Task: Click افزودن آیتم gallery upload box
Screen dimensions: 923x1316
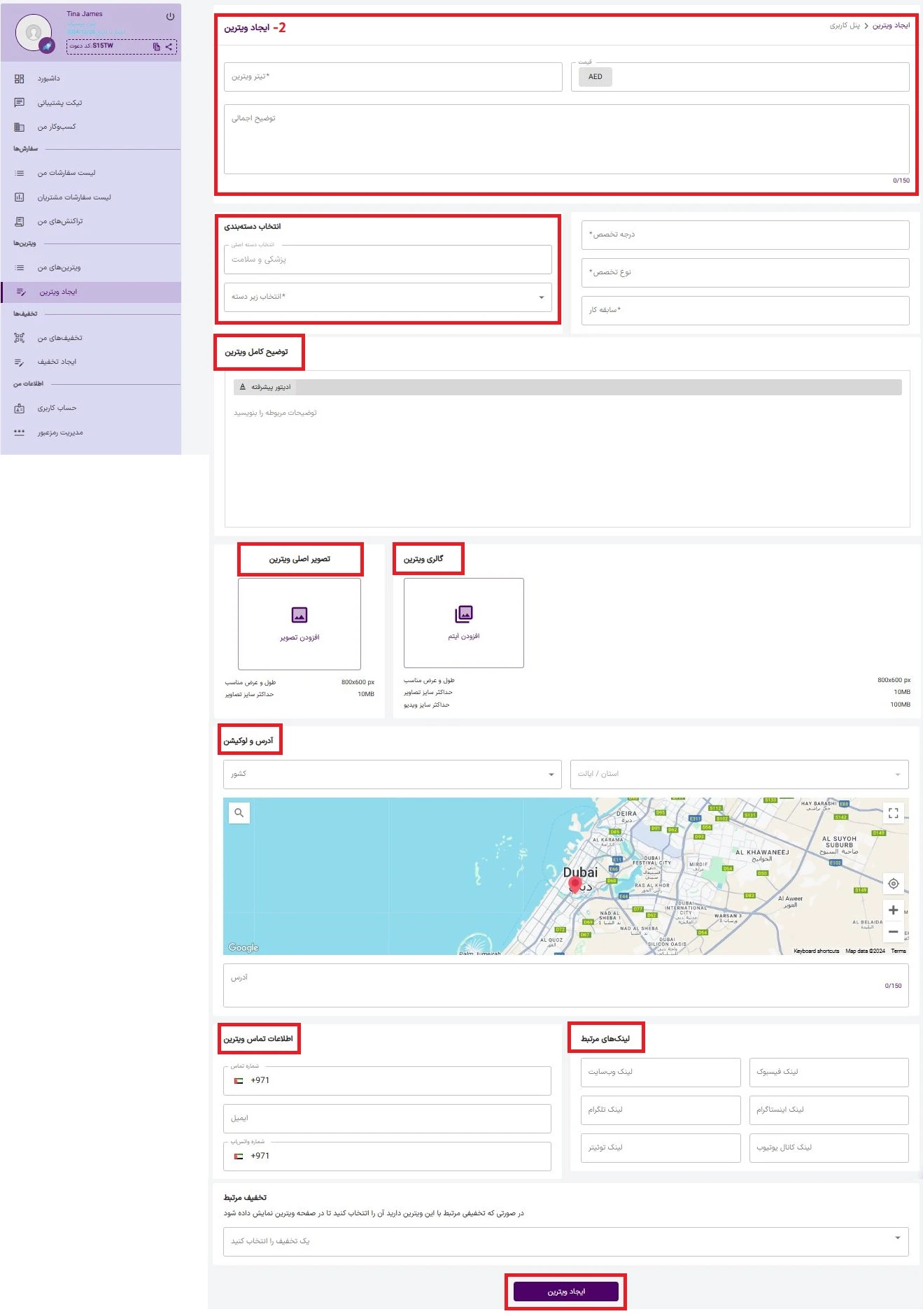Action: pyautogui.click(x=463, y=623)
